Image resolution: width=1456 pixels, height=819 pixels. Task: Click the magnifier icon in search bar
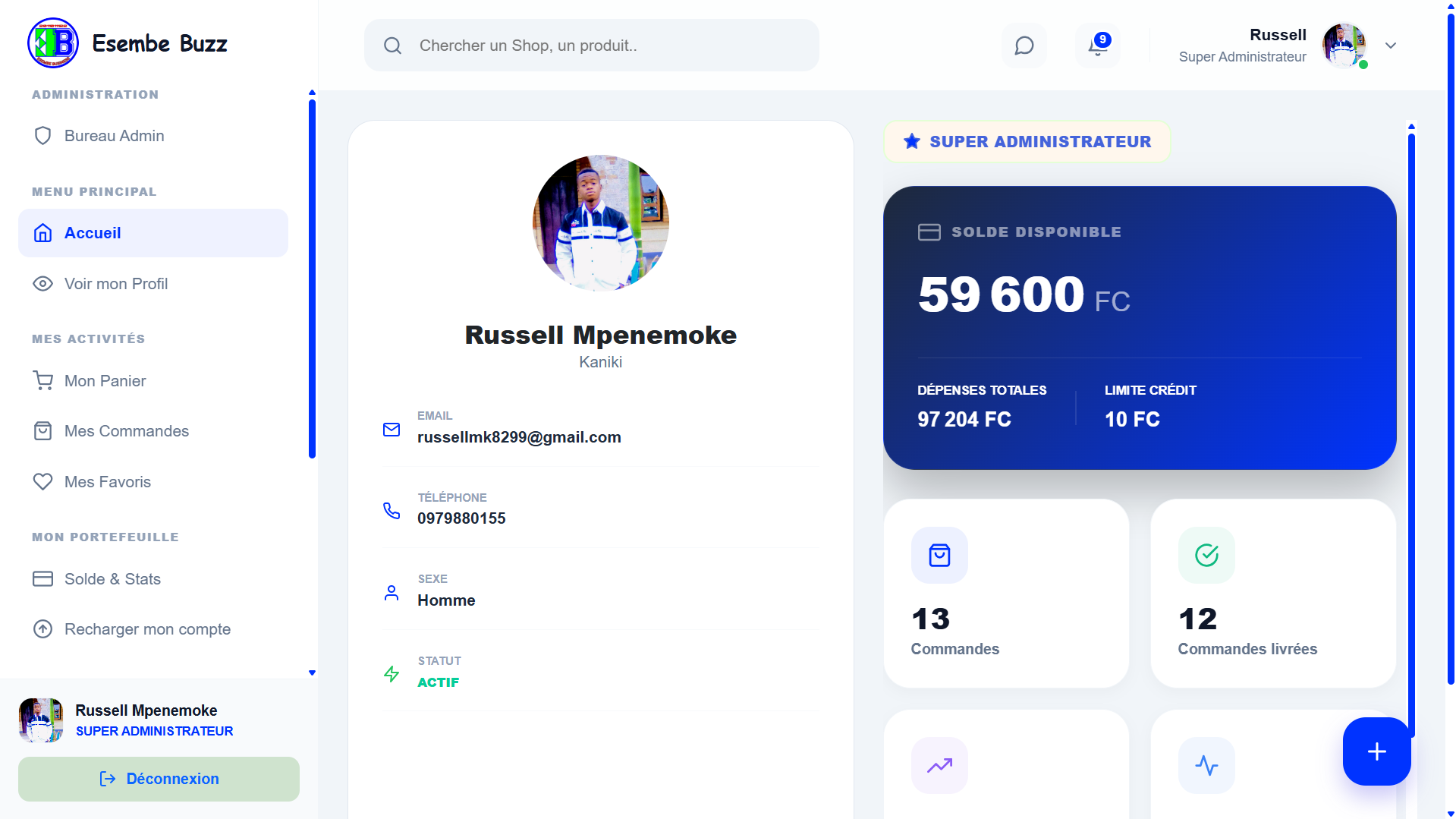pyautogui.click(x=392, y=46)
